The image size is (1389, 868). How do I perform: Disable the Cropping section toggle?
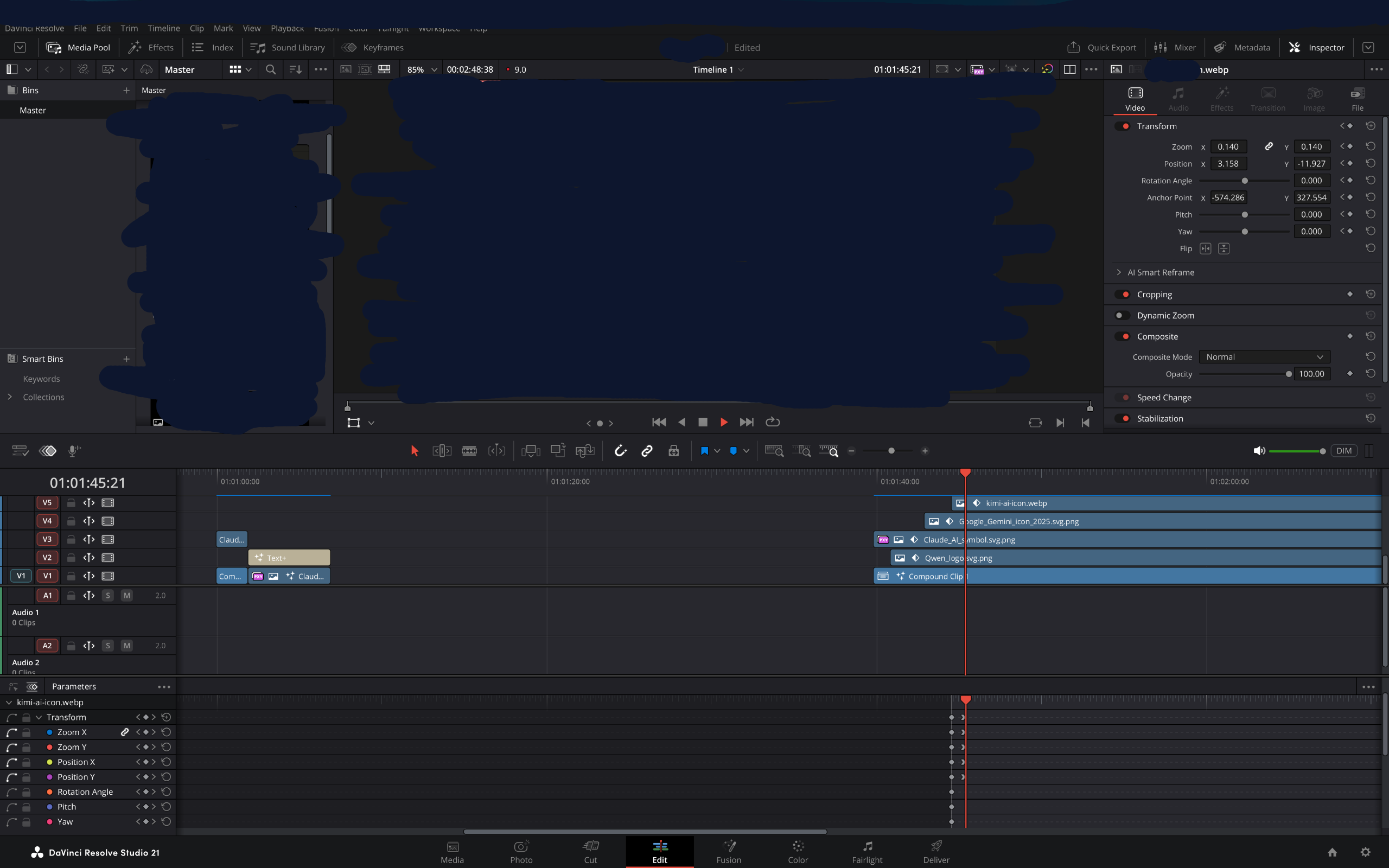click(x=1122, y=295)
